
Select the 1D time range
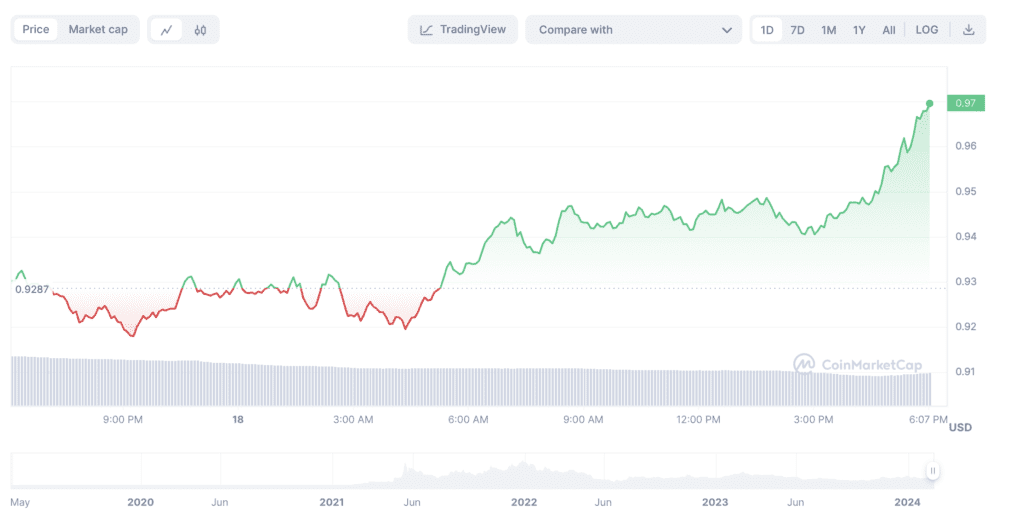click(x=767, y=30)
